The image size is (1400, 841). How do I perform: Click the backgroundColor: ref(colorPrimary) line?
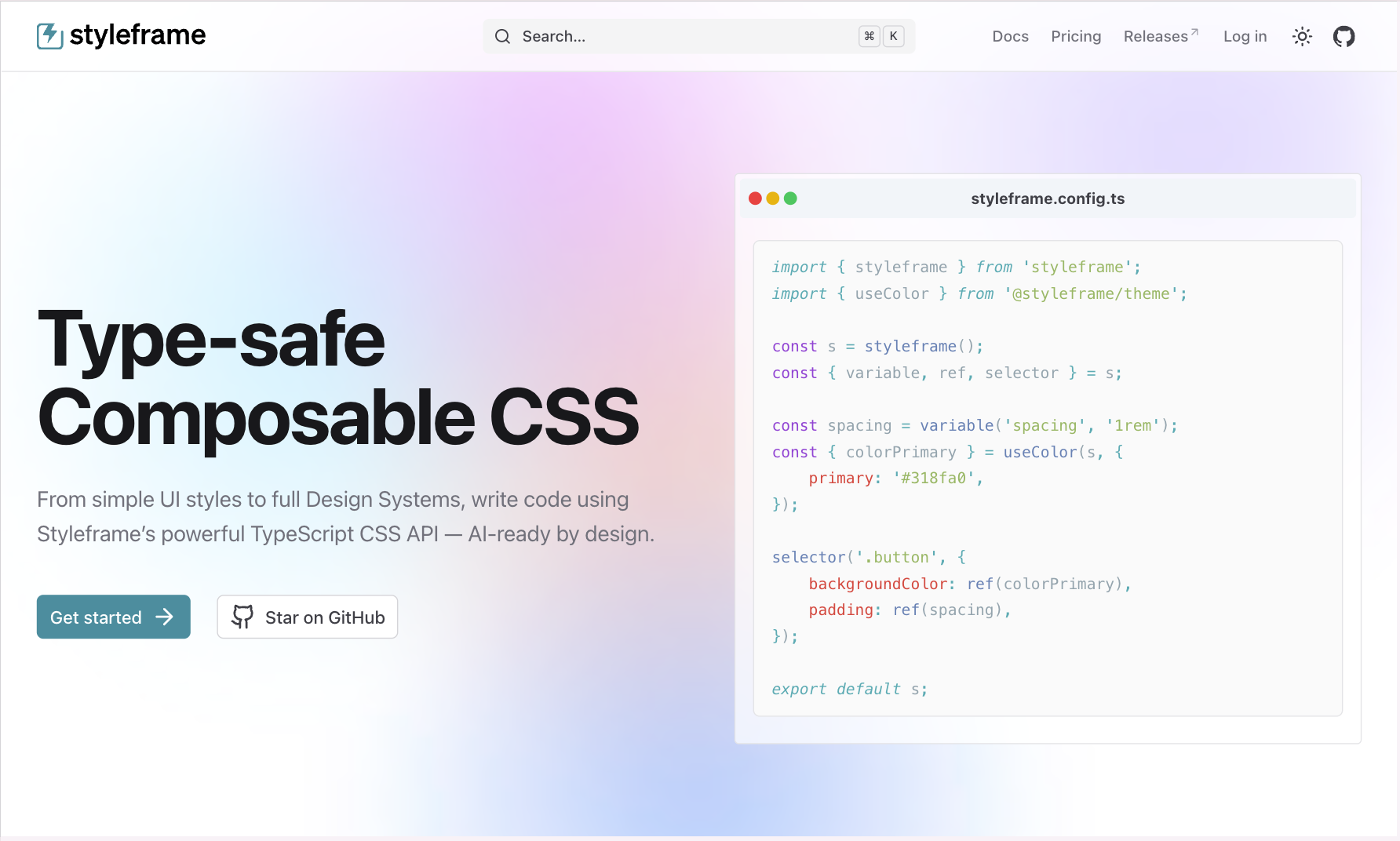point(970,584)
